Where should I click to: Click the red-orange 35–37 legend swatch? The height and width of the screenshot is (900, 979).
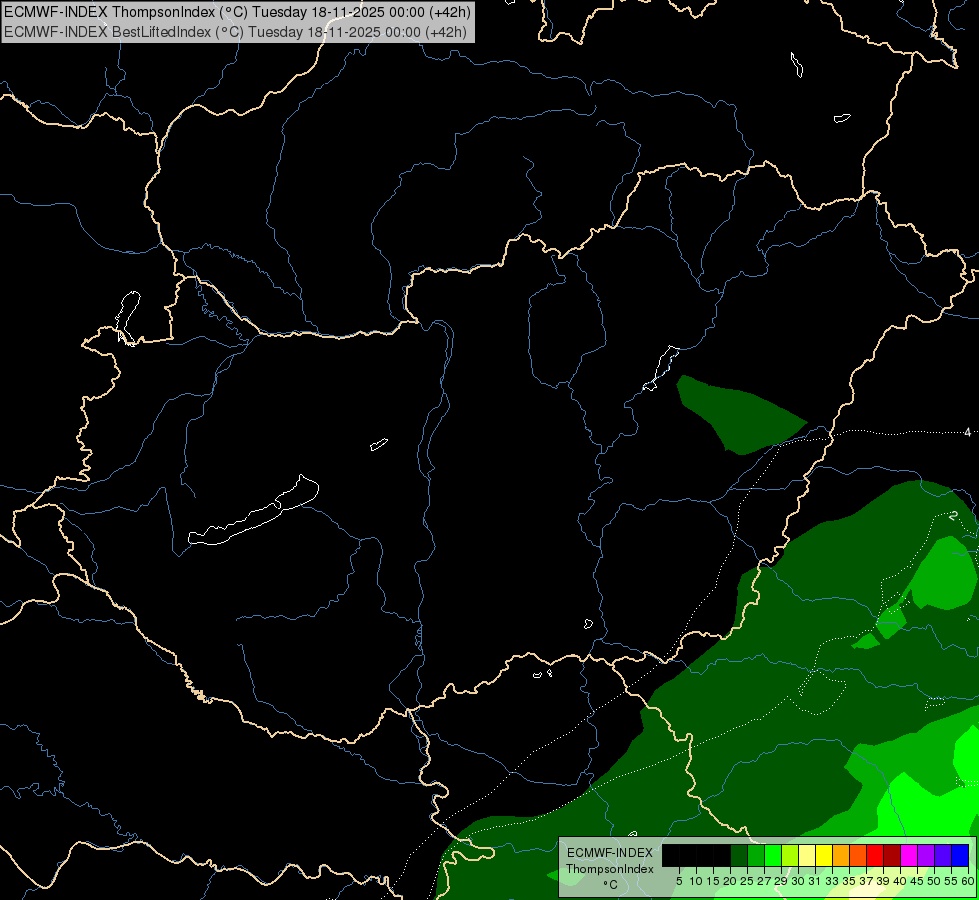858,855
